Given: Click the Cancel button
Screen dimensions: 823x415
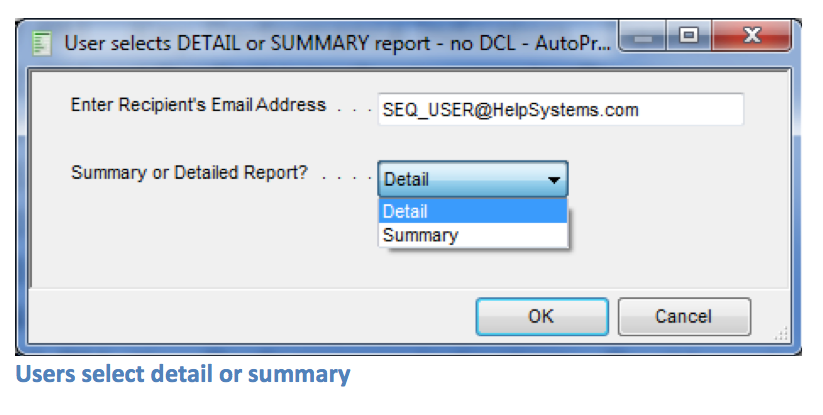Looking at the screenshot, I should [x=683, y=317].
